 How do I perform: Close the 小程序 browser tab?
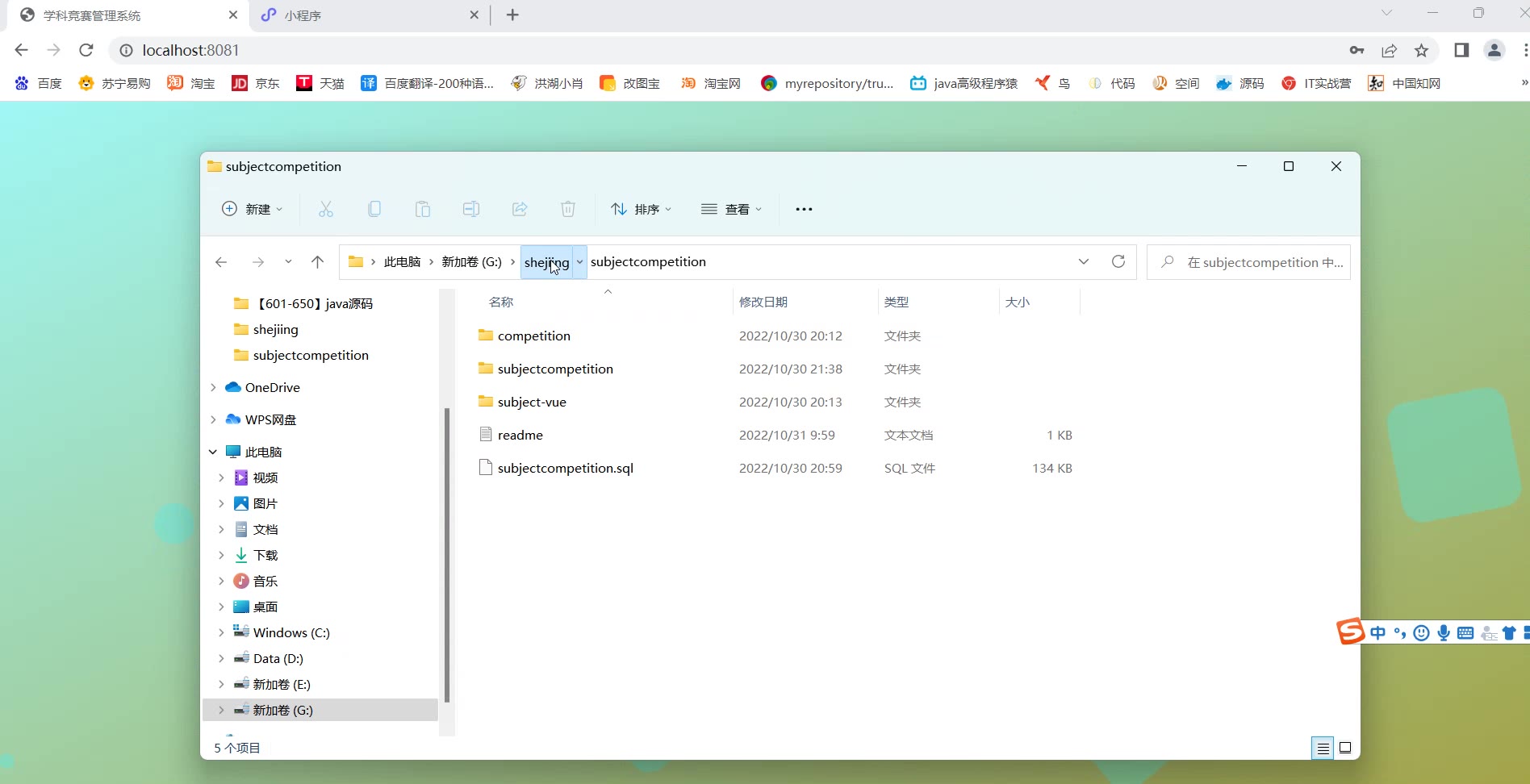(x=474, y=15)
